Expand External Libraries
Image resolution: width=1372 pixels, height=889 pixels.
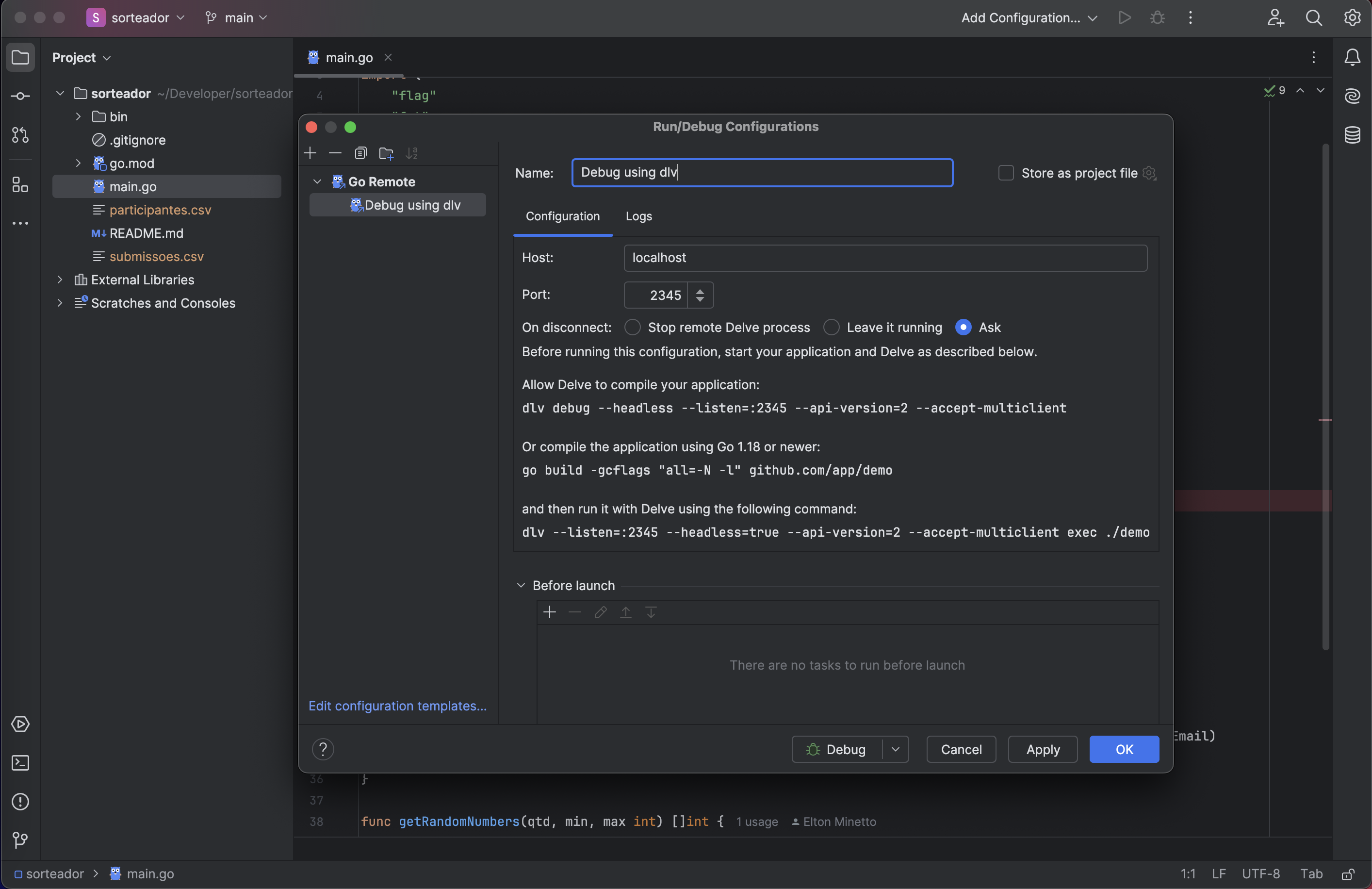[x=59, y=280]
